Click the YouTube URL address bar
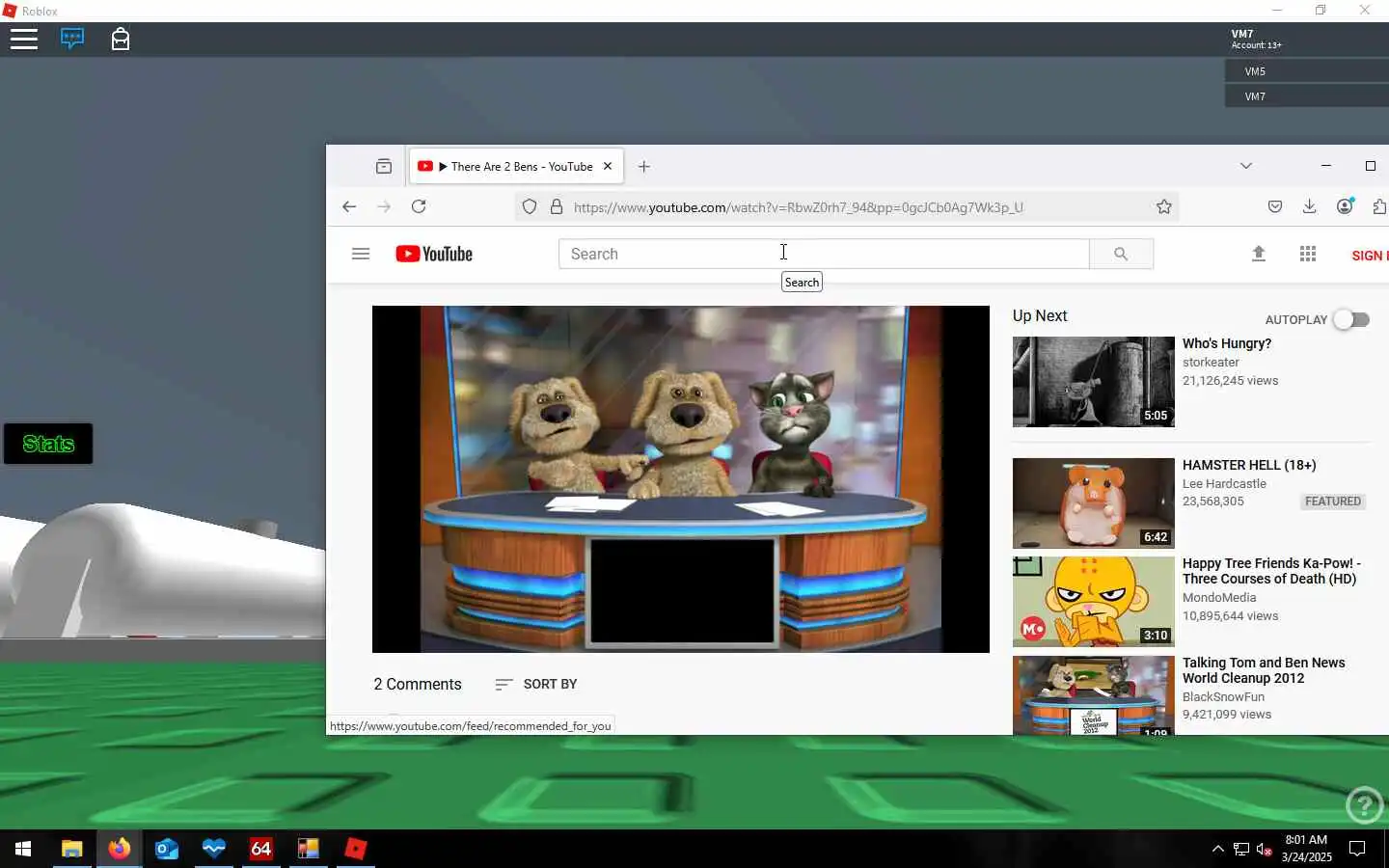 click(x=798, y=207)
